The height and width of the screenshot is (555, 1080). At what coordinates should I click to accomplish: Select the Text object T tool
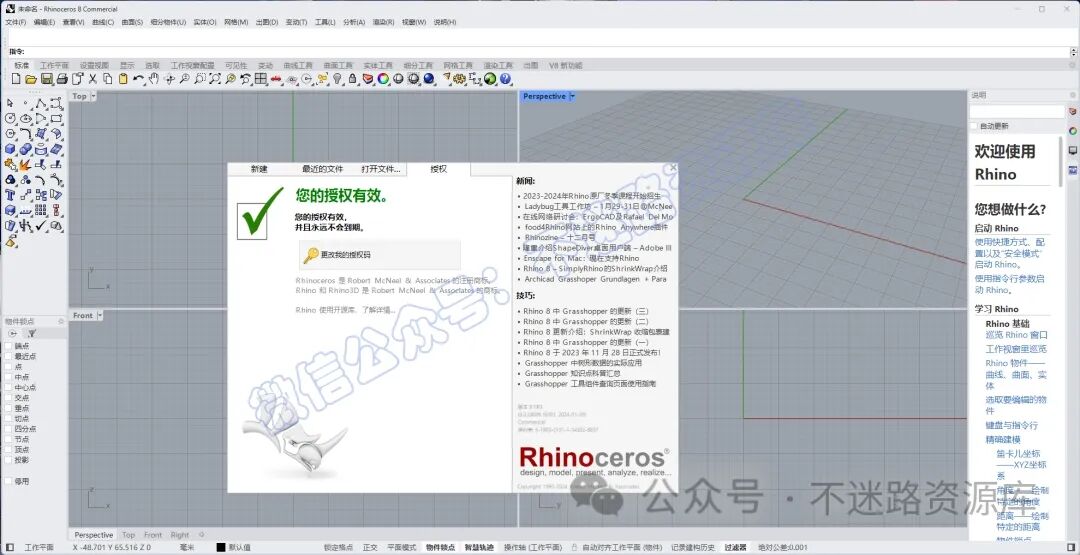(10, 194)
